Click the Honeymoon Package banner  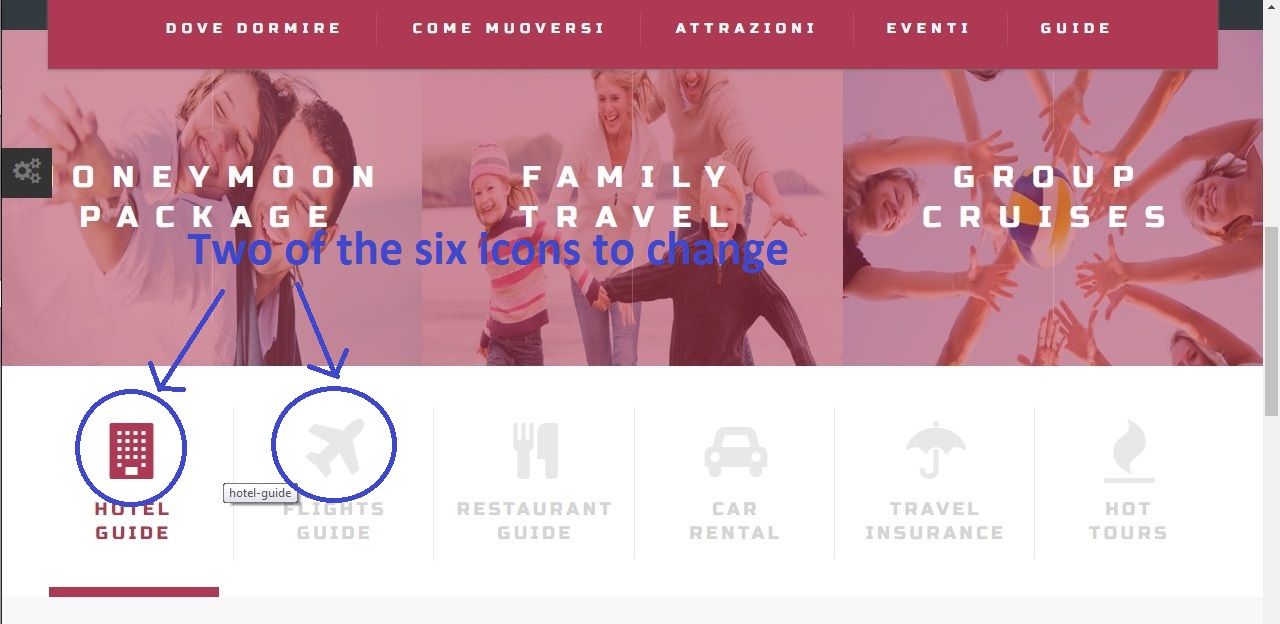tap(211, 218)
